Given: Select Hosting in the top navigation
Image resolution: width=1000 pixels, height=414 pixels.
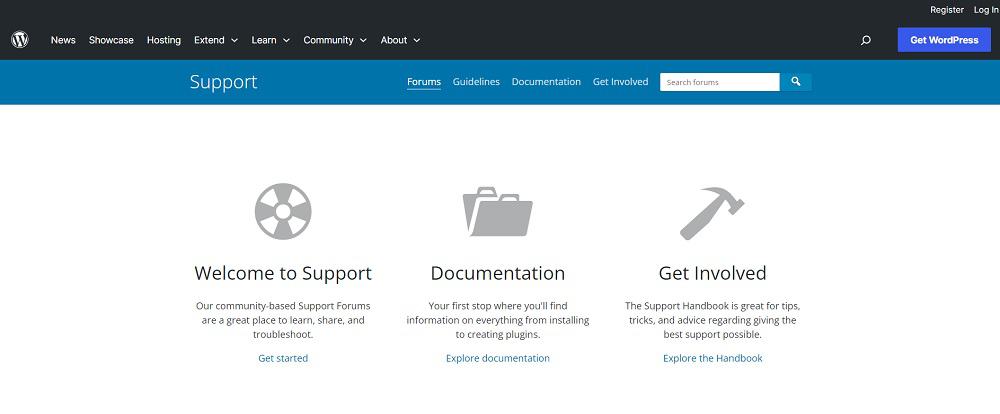Looking at the screenshot, I should pos(164,40).
